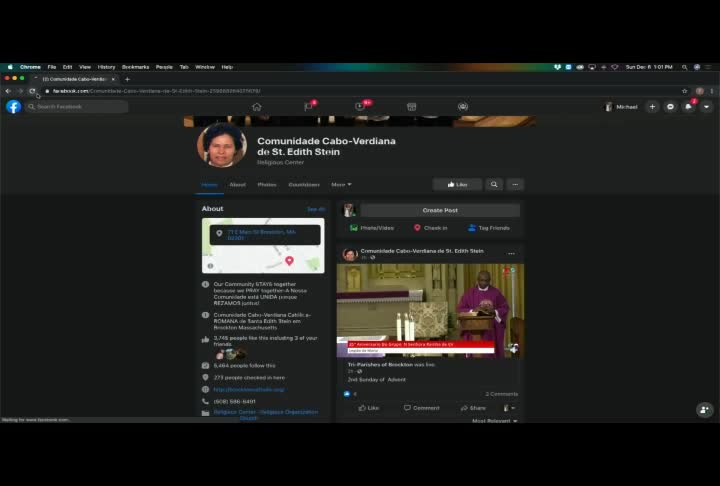The width and height of the screenshot is (720, 486).
Task: Open the Facebook Home icon
Action: pyautogui.click(x=257, y=107)
